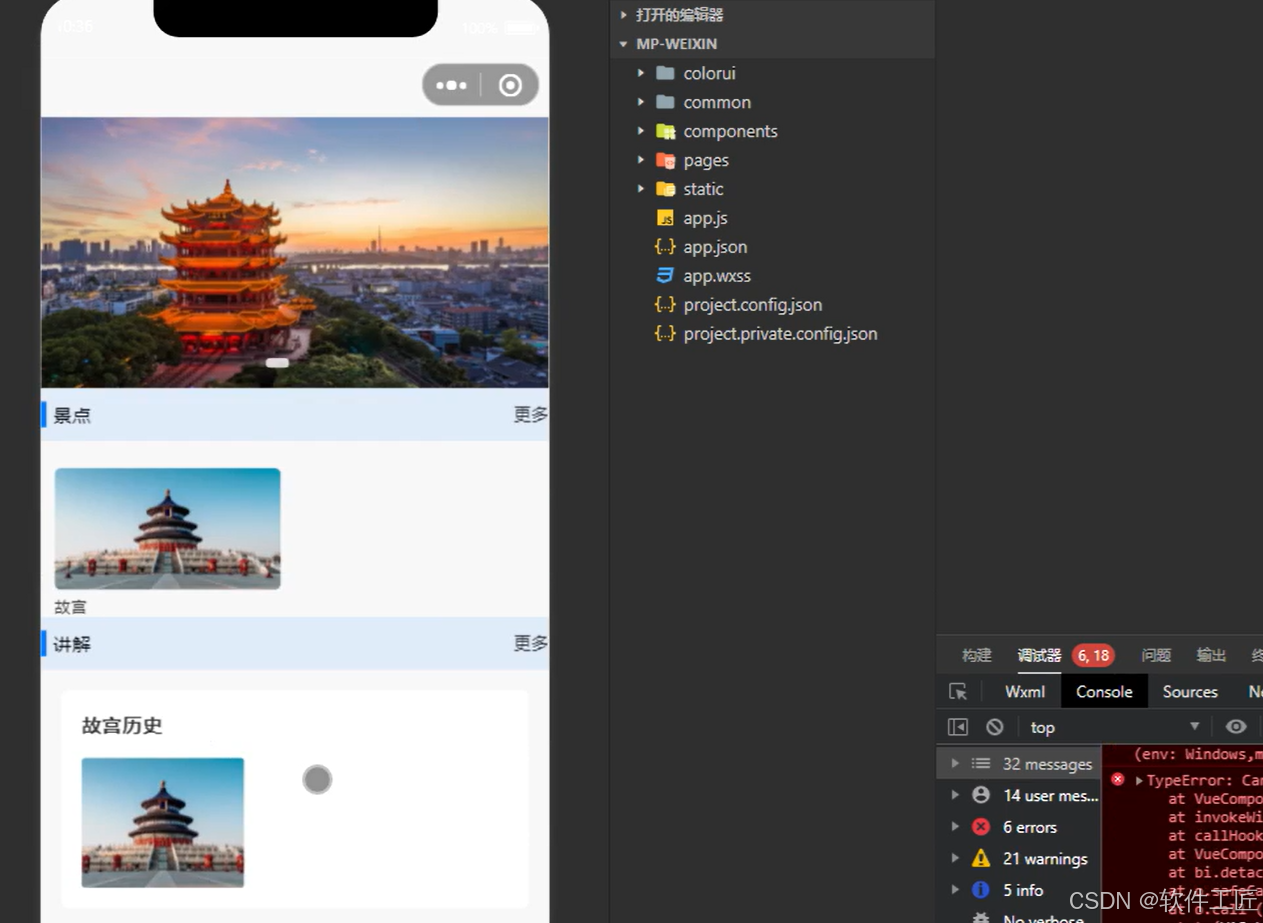The width and height of the screenshot is (1263, 923).
Task: Open app.js in the file tree
Action: tap(705, 218)
